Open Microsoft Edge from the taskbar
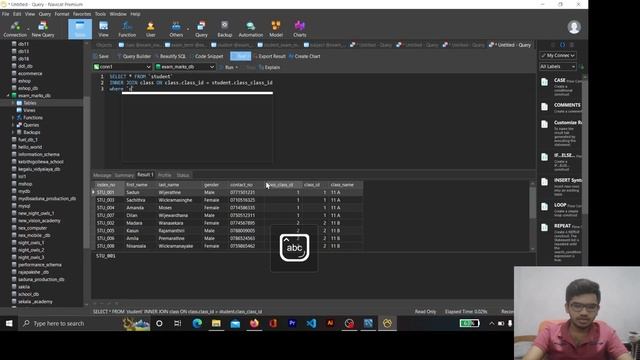 (197, 323)
